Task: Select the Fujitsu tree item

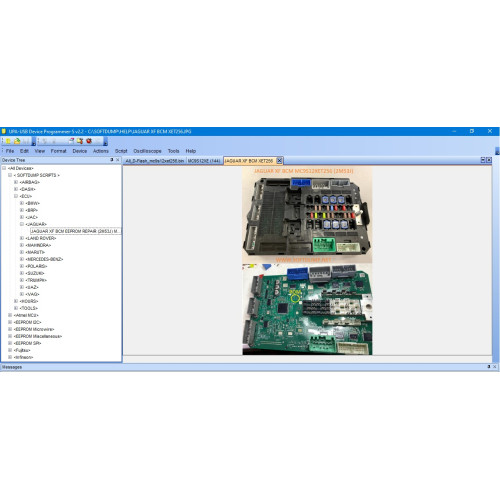Action: tap(22, 350)
